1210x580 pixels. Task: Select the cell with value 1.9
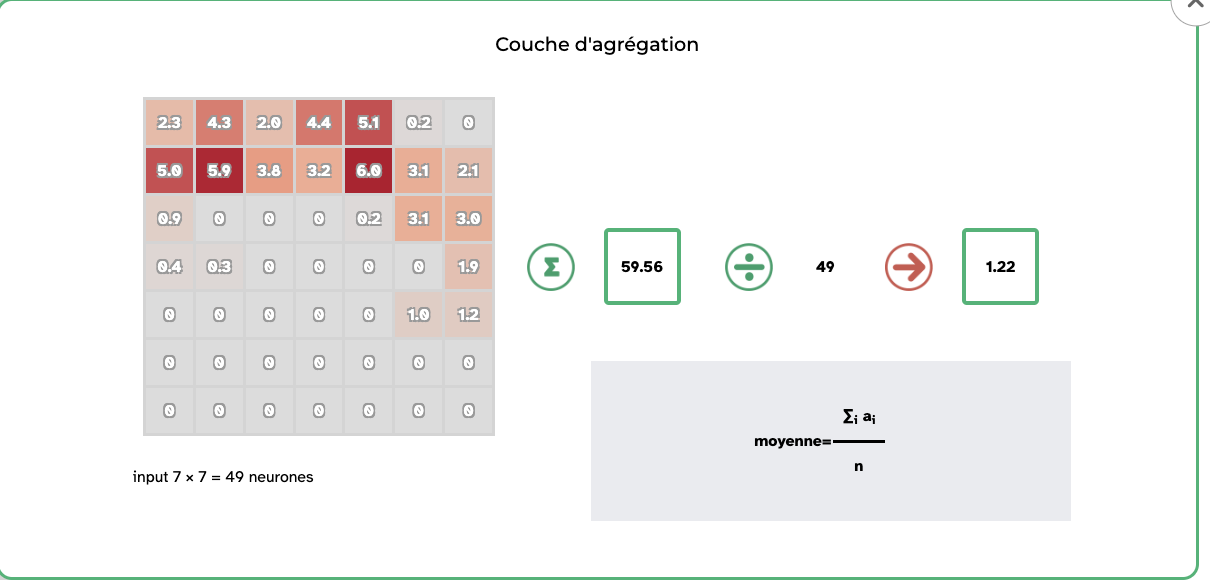coord(468,267)
